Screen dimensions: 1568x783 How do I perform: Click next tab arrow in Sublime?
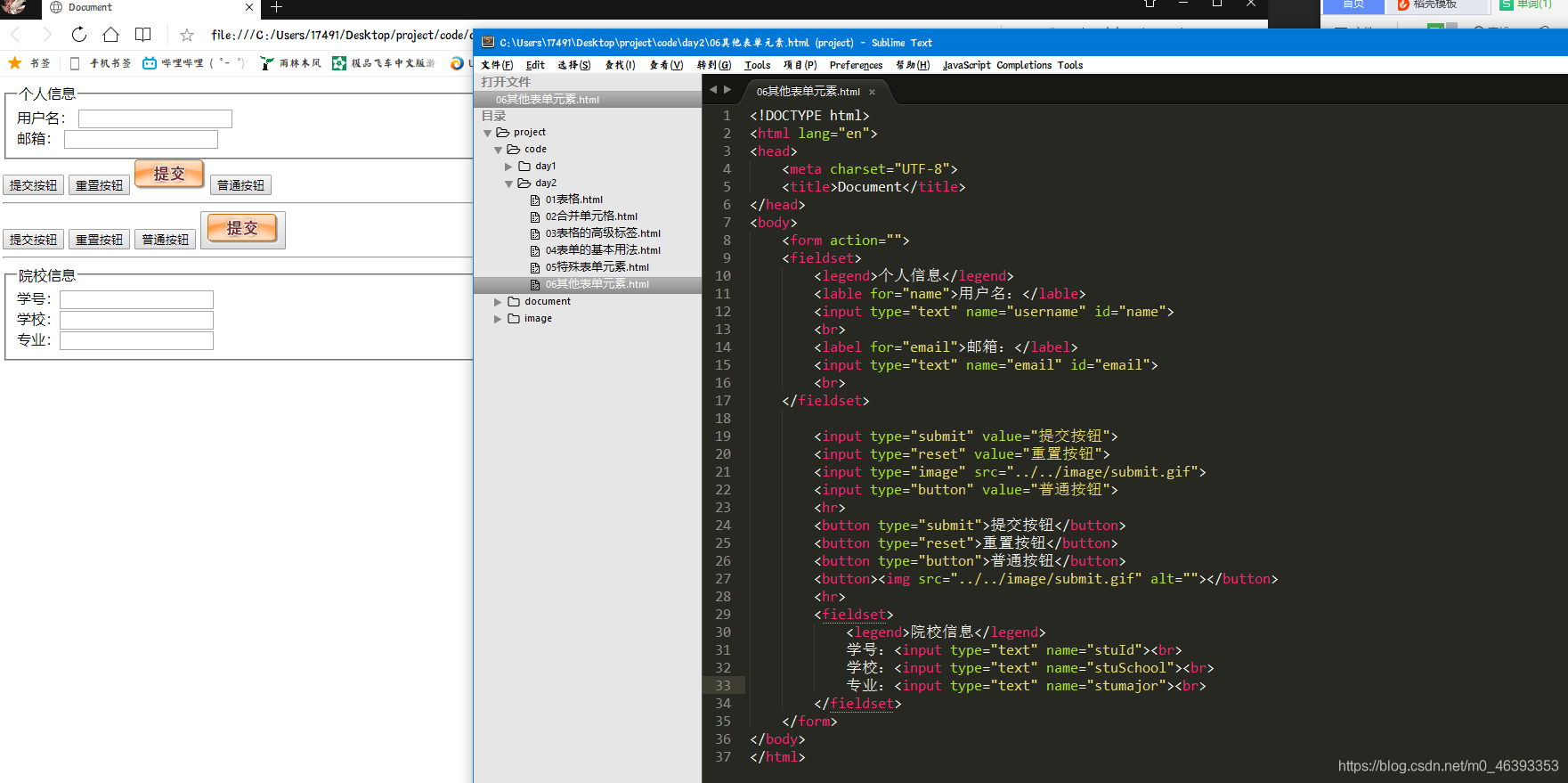(x=727, y=90)
